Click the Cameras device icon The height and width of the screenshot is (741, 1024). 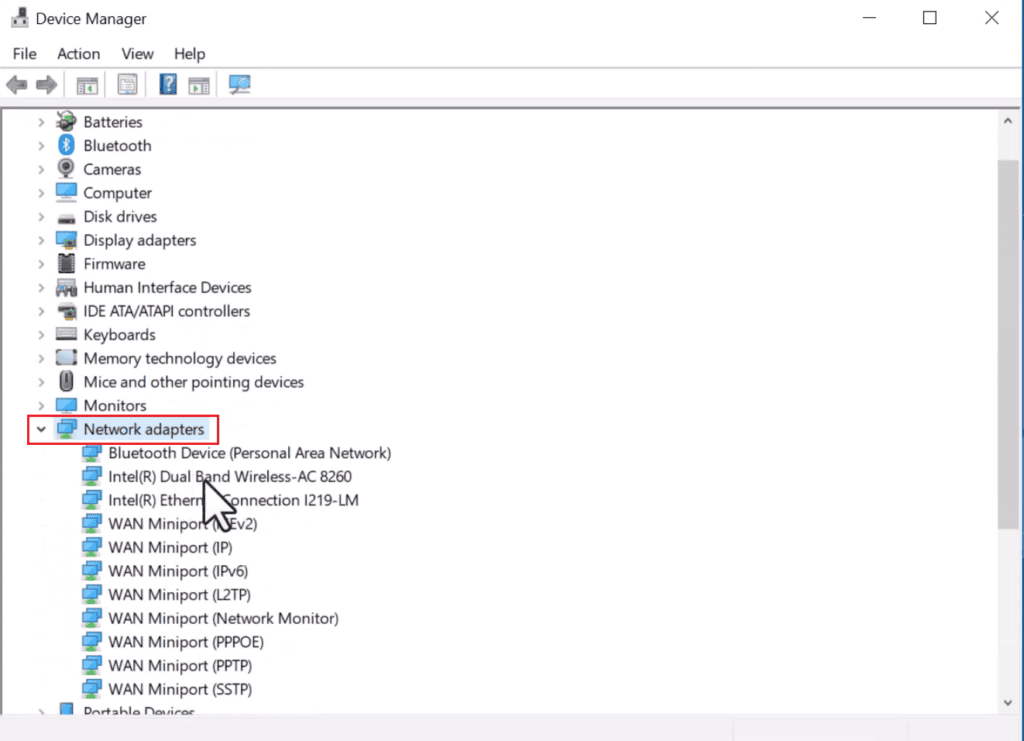[x=66, y=169]
